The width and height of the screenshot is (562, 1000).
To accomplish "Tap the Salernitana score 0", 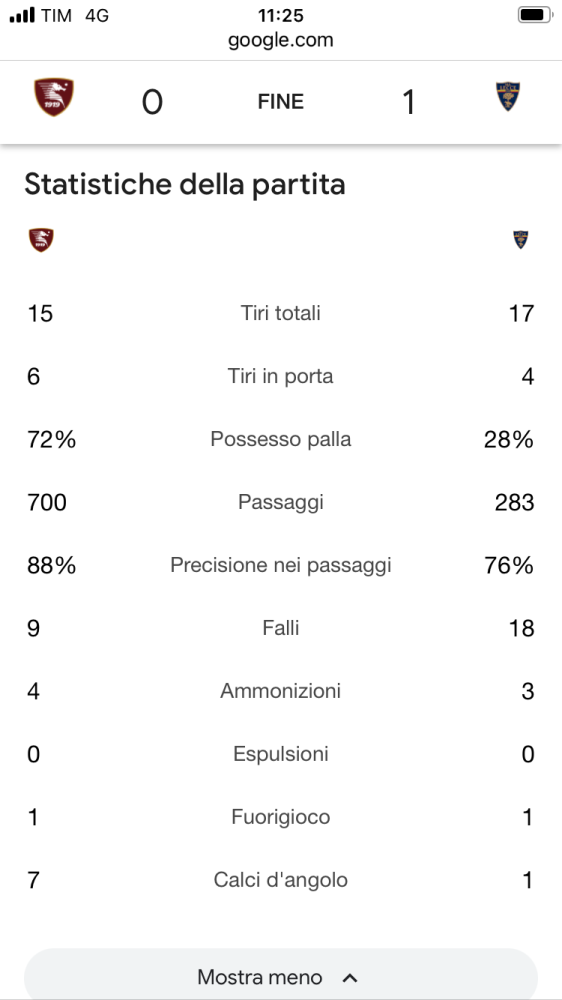I will pos(152,102).
